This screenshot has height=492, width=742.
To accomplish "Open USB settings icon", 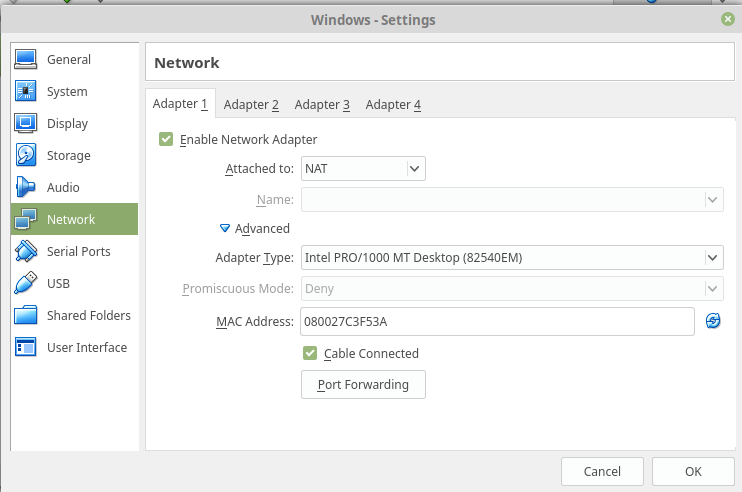I will tap(26, 284).
